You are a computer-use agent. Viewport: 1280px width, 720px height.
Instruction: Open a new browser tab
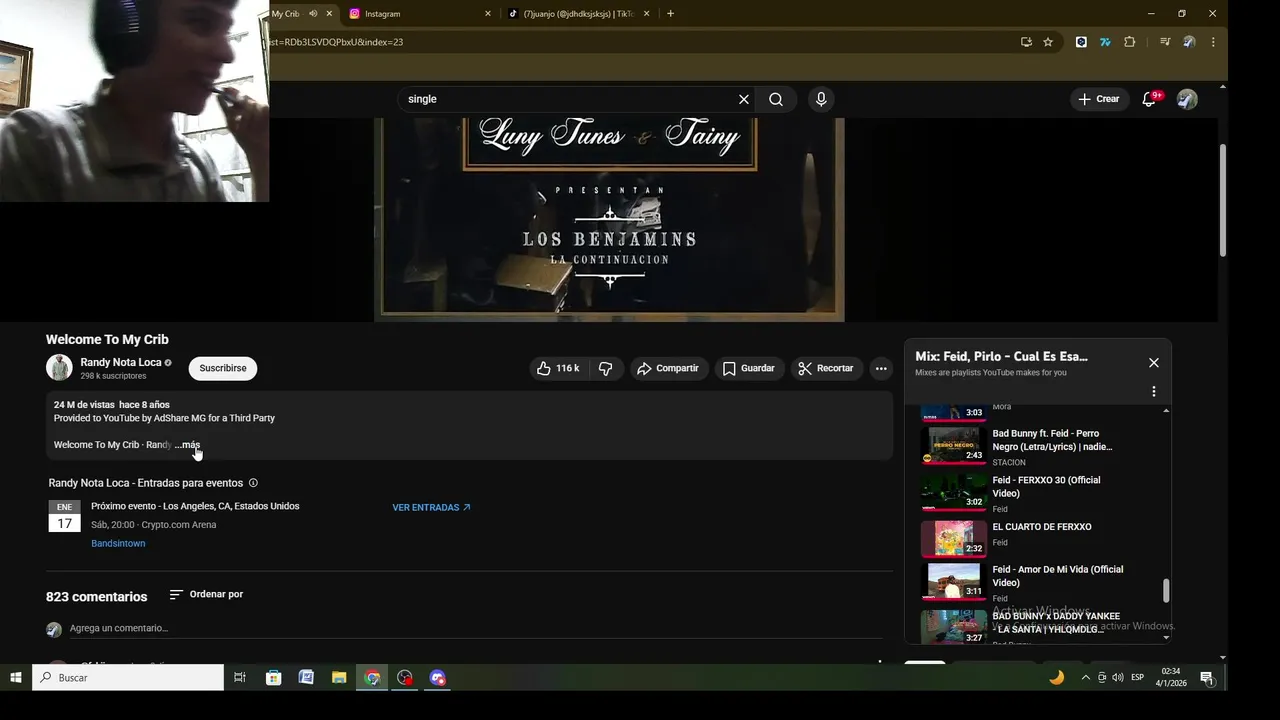coord(670,14)
